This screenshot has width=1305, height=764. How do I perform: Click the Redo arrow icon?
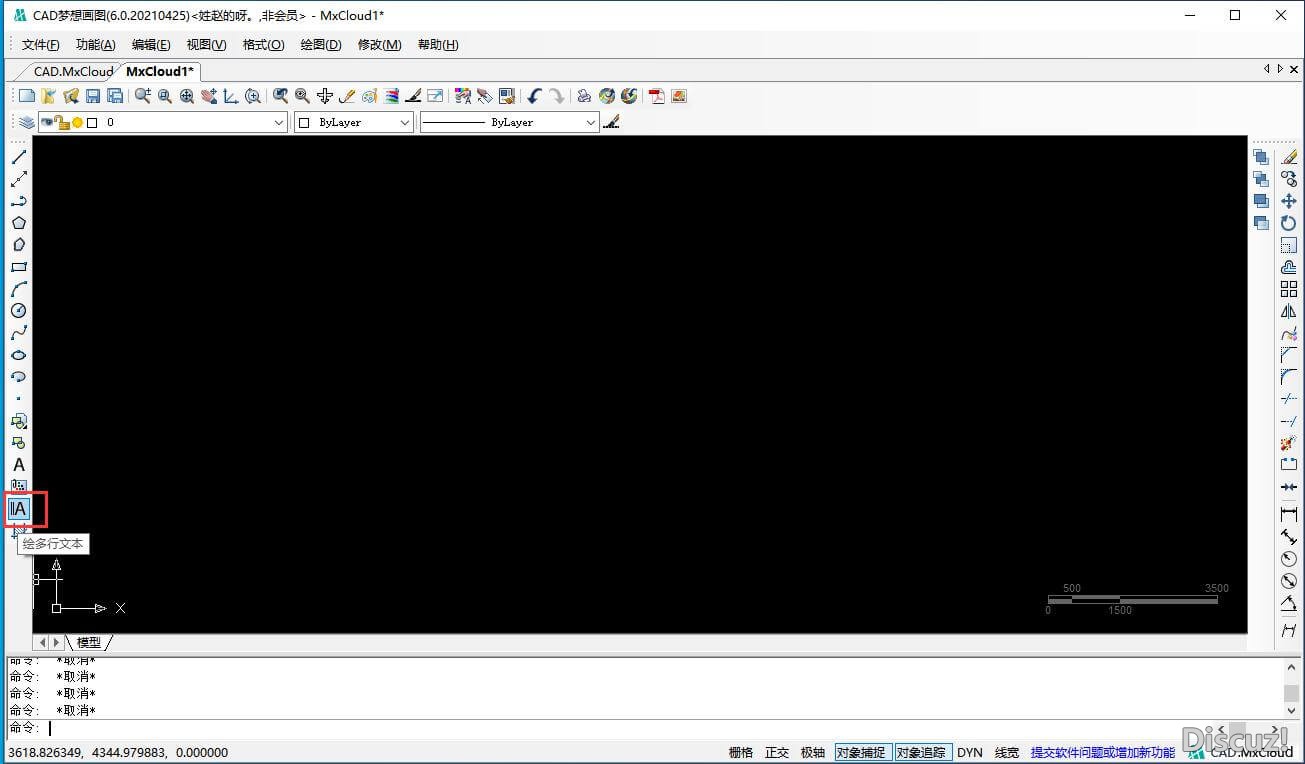pyautogui.click(x=556, y=96)
